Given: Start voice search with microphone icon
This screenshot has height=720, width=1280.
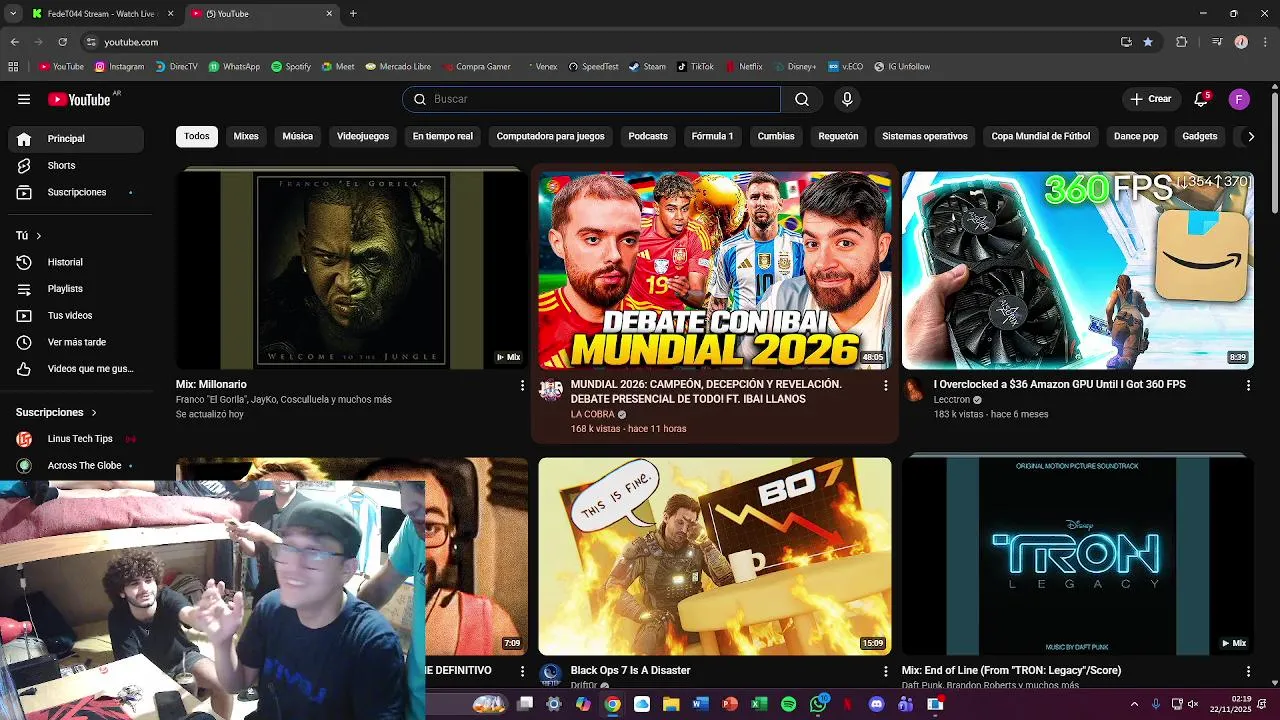Looking at the screenshot, I should tap(847, 99).
